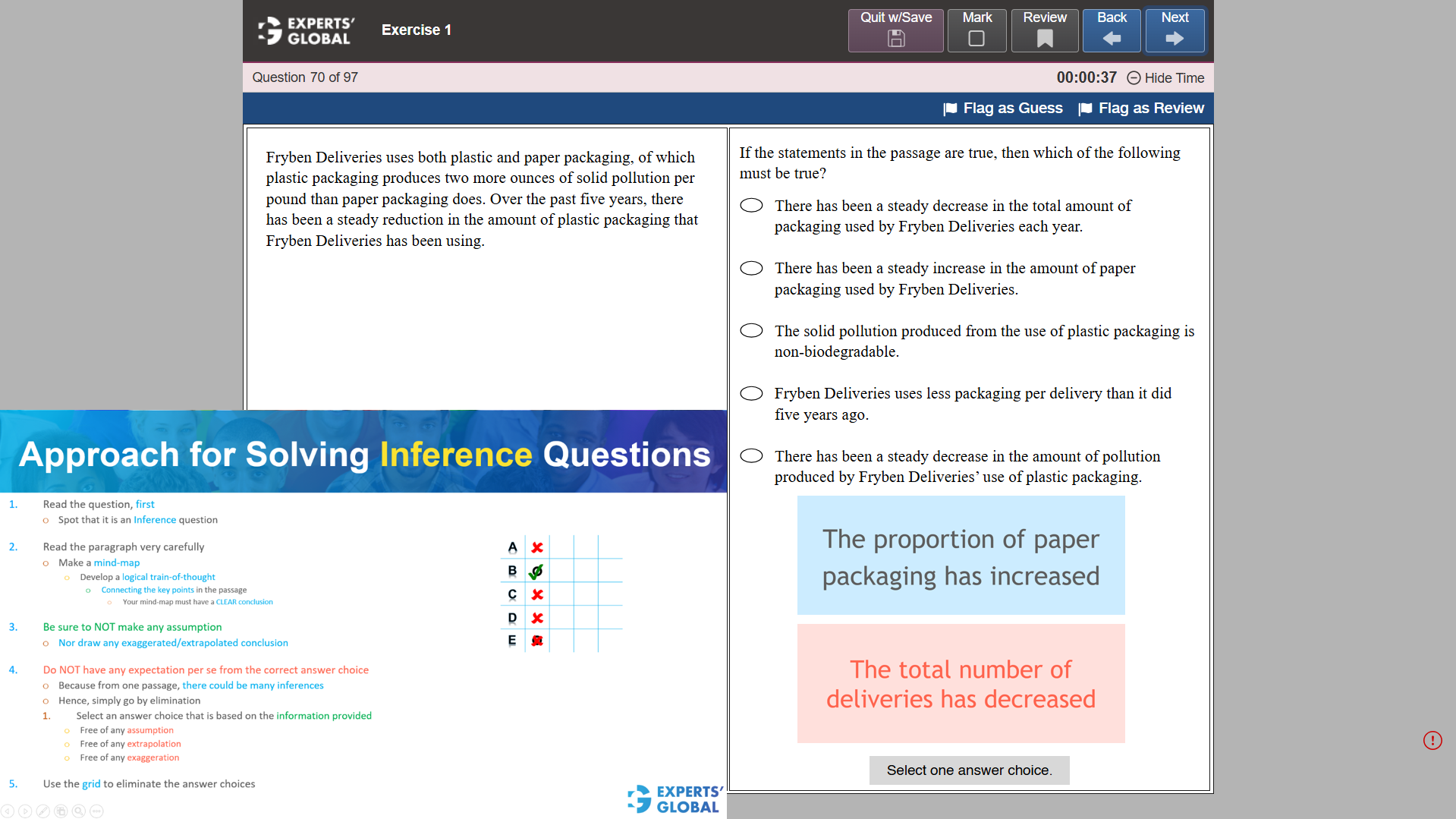Select the first answer about steady packaging decrease

coord(750,205)
